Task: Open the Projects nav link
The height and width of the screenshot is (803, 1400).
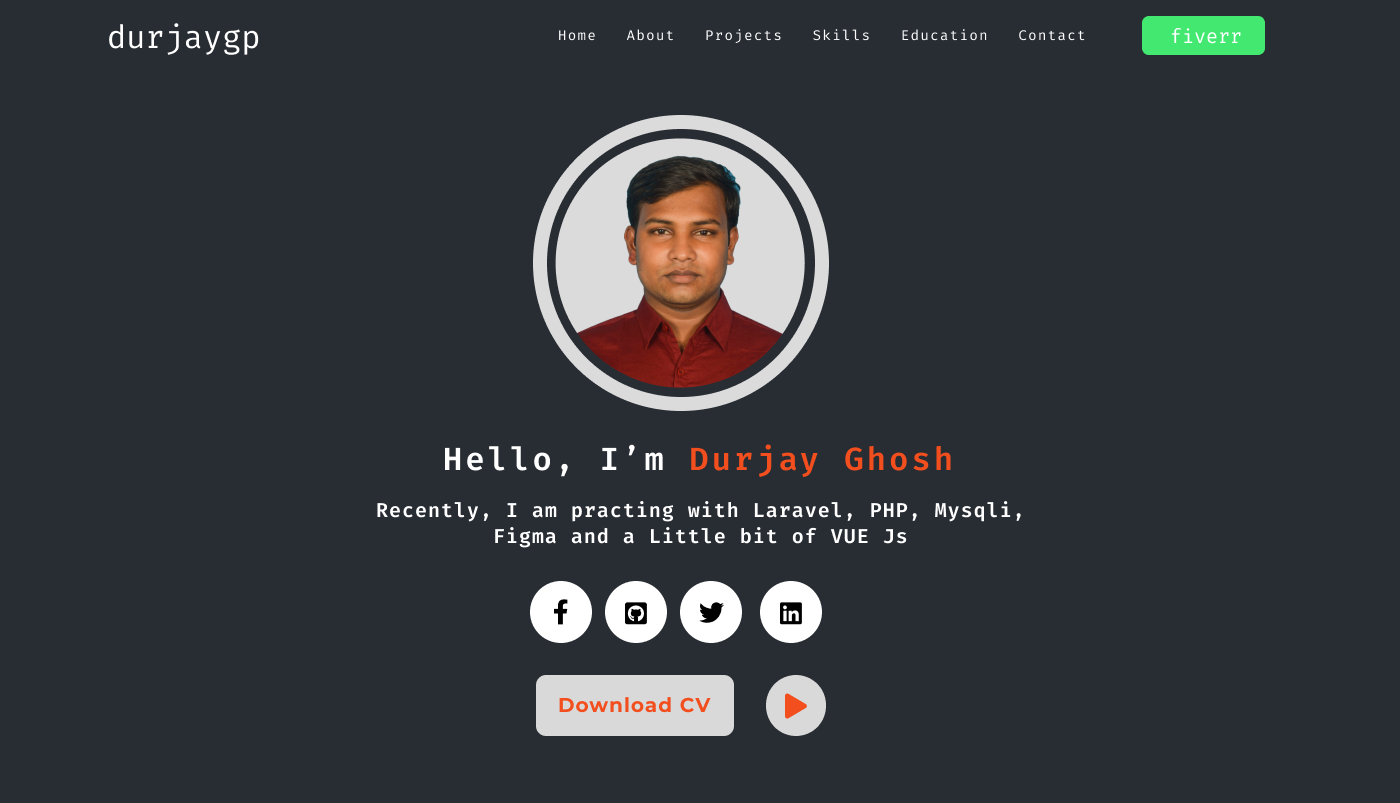Action: click(x=744, y=36)
